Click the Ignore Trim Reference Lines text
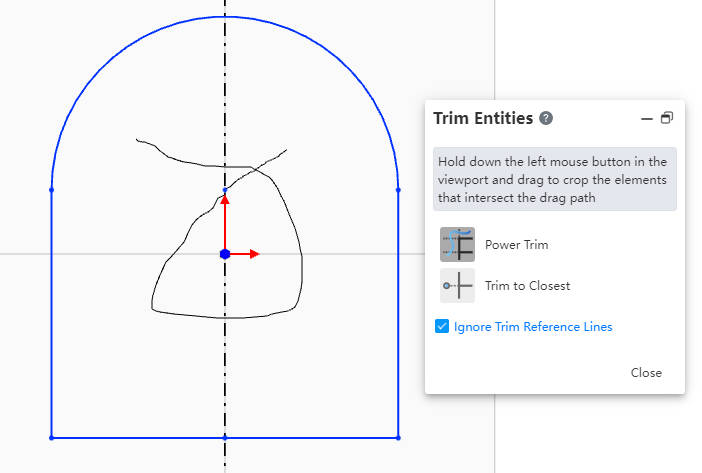The width and height of the screenshot is (702, 473). [533, 327]
